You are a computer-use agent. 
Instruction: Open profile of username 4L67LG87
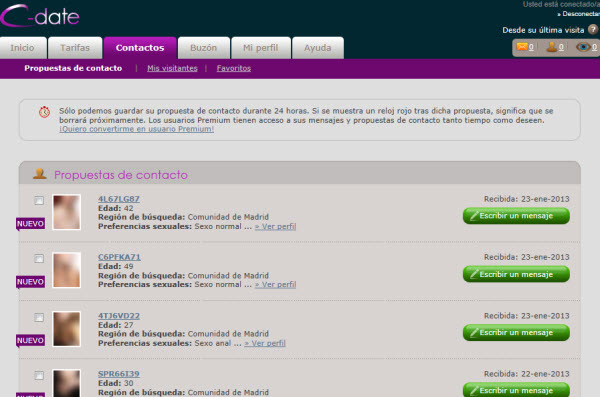(119, 199)
